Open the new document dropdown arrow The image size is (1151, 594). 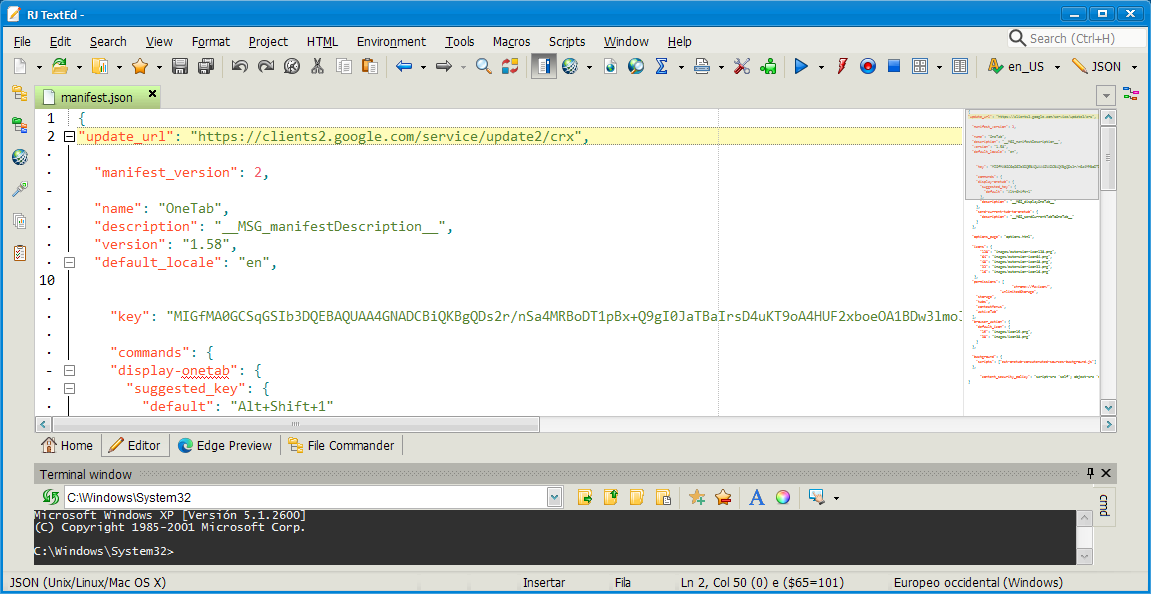pos(39,67)
